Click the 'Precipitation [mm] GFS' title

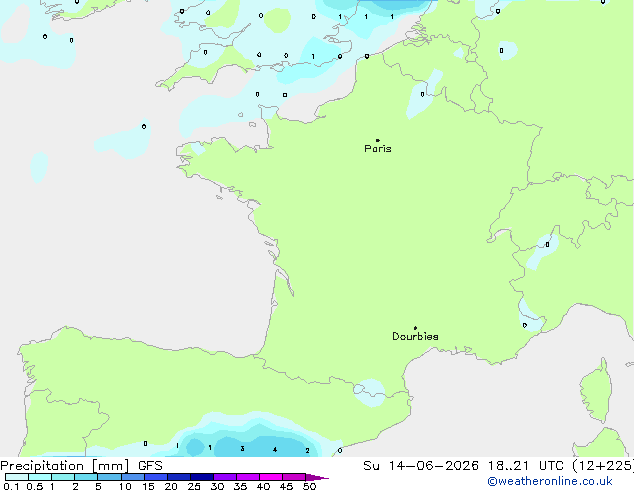pyautogui.click(x=81, y=466)
